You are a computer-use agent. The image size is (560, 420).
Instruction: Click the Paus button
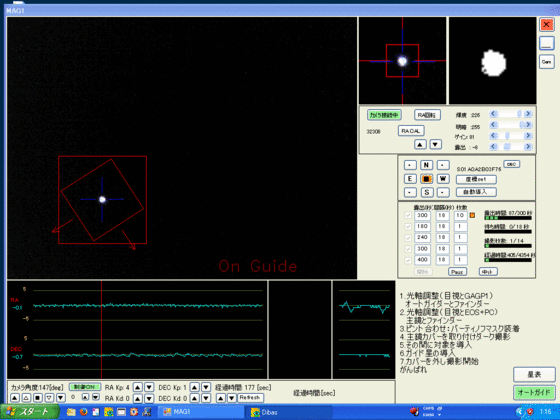pyautogui.click(x=457, y=272)
